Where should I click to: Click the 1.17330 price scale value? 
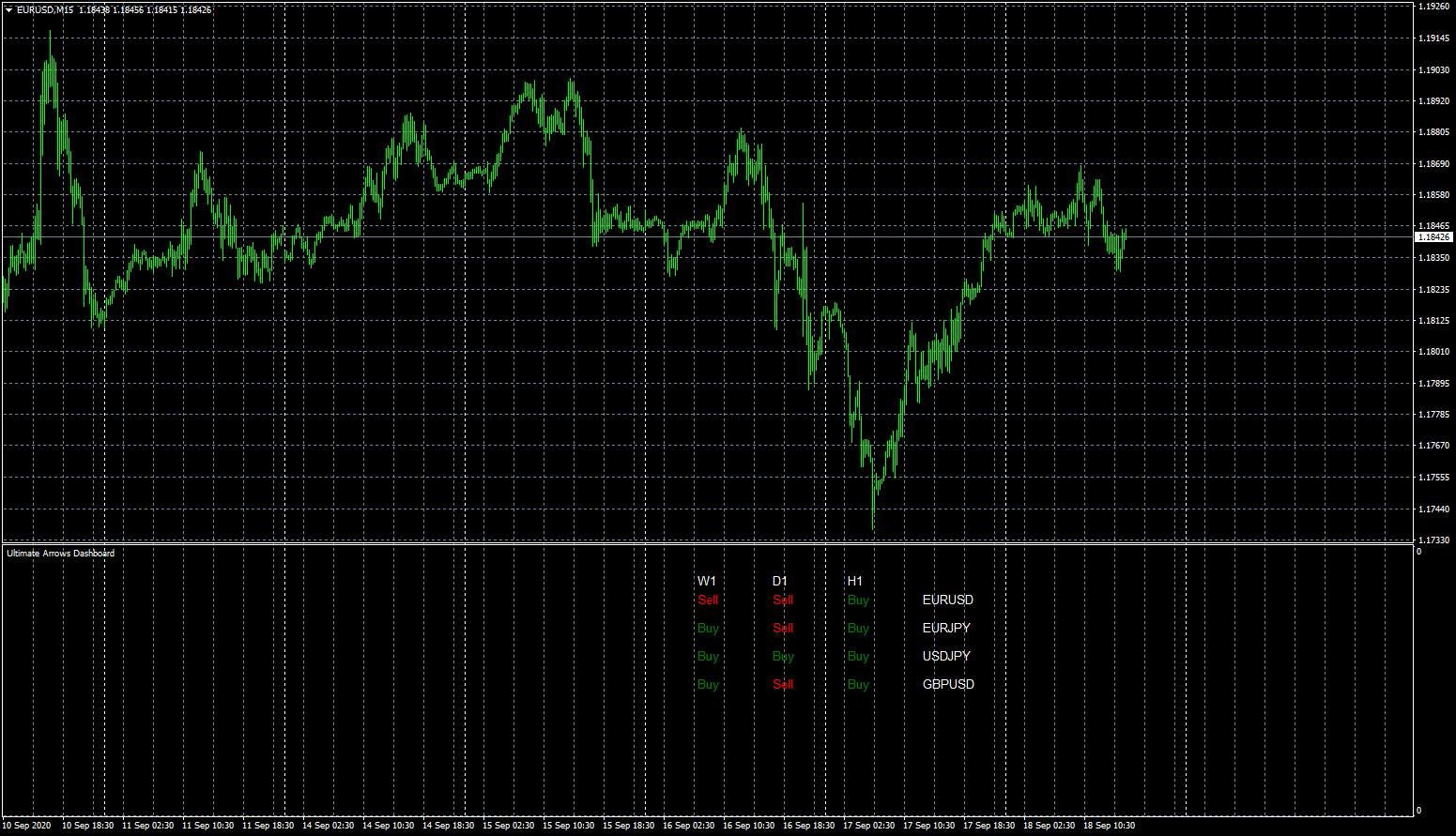(x=1433, y=540)
